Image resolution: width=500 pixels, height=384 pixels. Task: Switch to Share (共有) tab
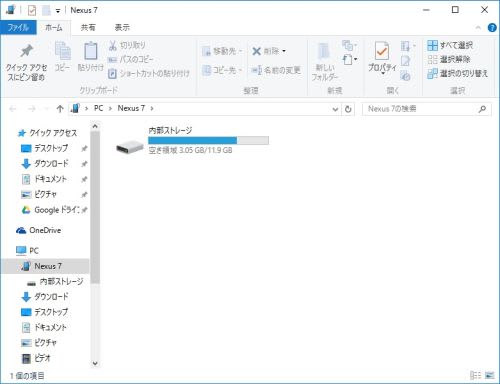88,28
